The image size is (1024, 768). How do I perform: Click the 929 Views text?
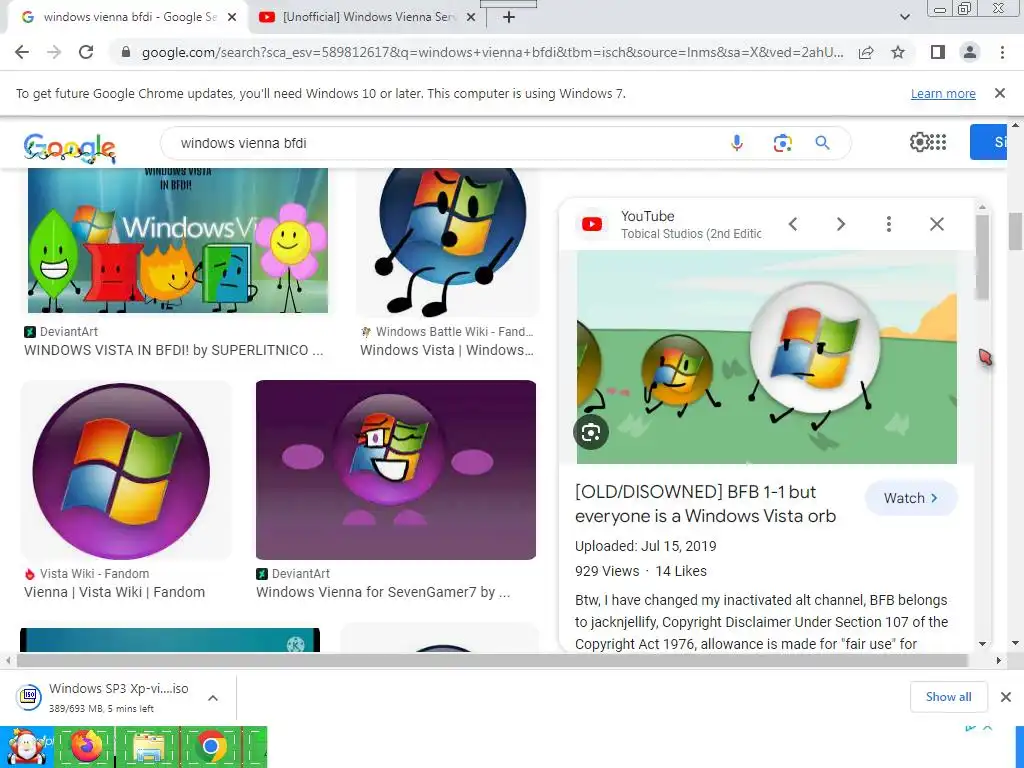pos(607,571)
